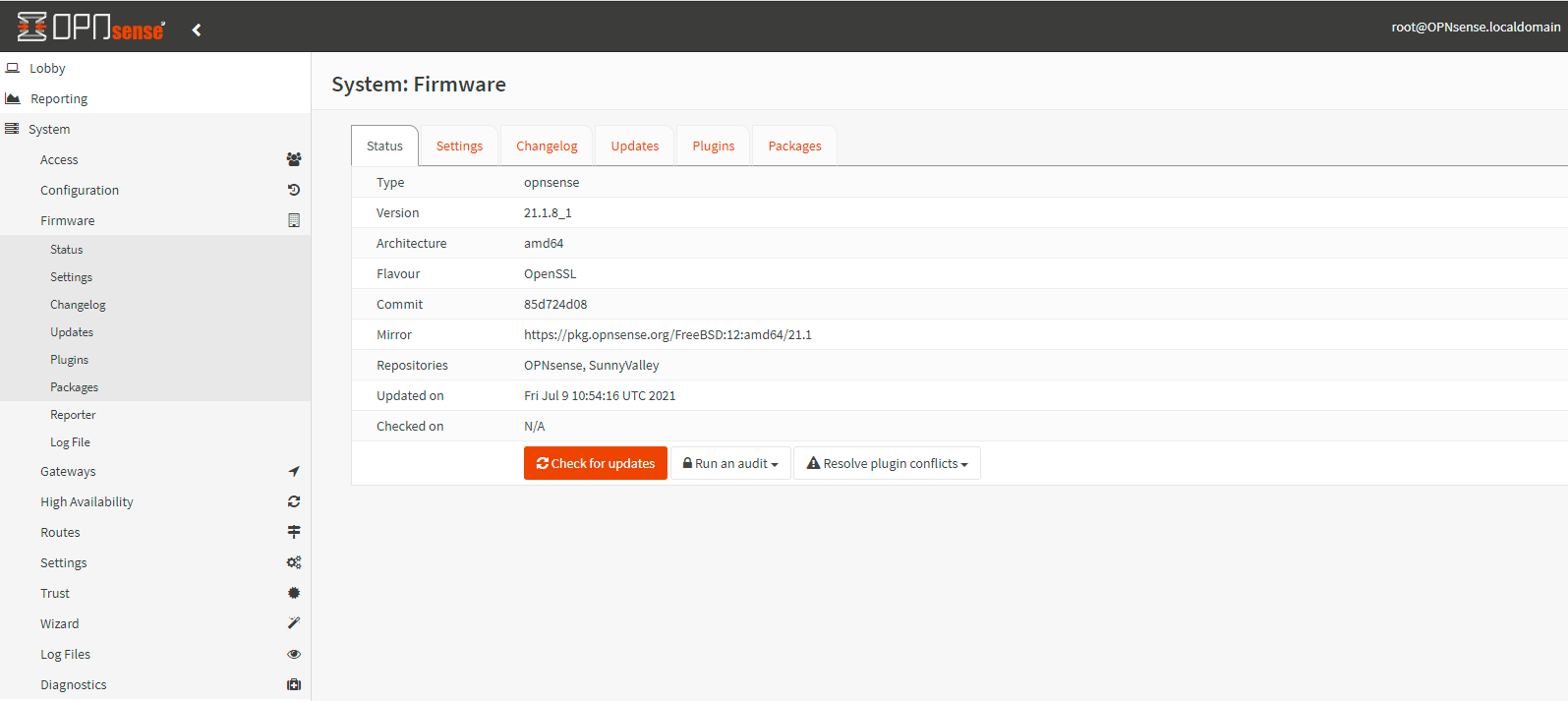
Task: Click the System: Firmware page heading
Action: point(419,85)
